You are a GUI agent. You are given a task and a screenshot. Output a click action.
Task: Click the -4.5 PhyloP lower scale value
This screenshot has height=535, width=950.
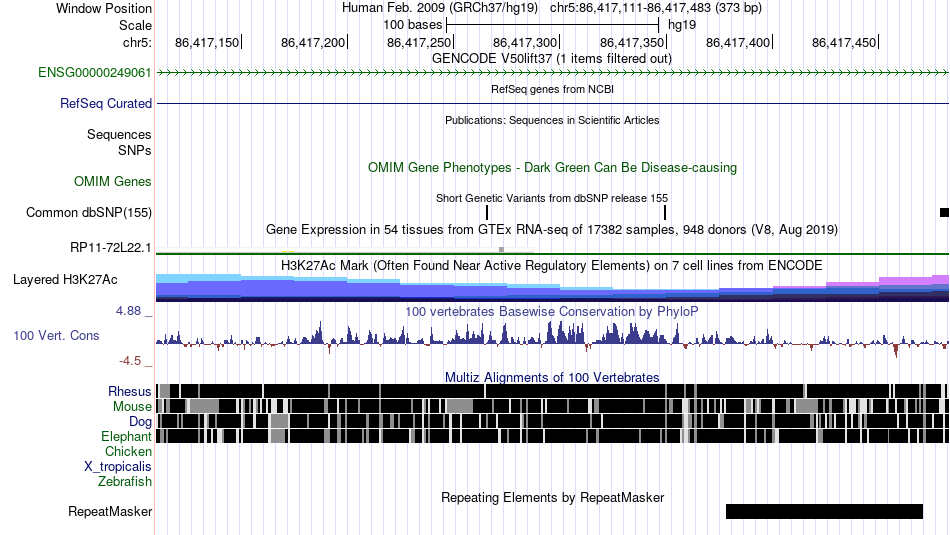pyautogui.click(x=130, y=361)
